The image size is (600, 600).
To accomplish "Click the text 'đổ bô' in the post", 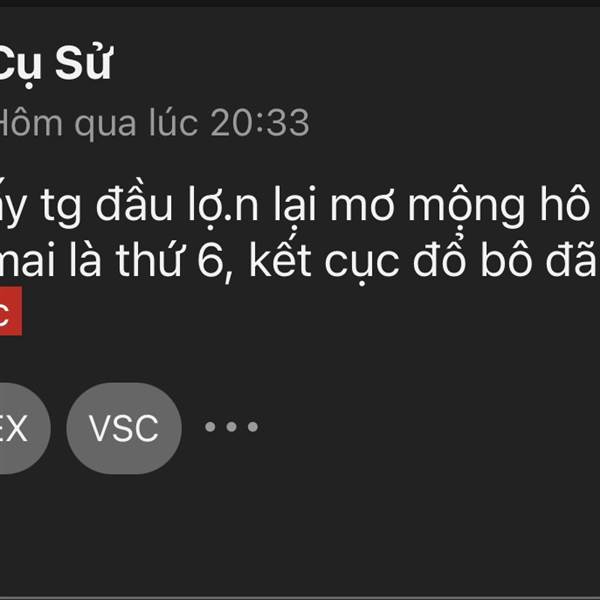I will coord(473,257).
